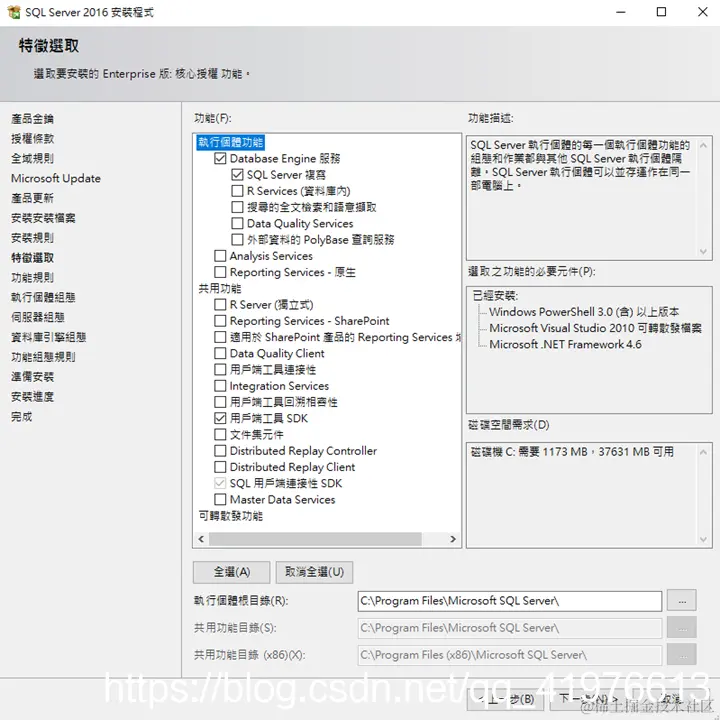Image resolution: width=720 pixels, height=720 pixels.
Task: Uncheck SQL Server 複寫 checkbox
Action: point(237,174)
